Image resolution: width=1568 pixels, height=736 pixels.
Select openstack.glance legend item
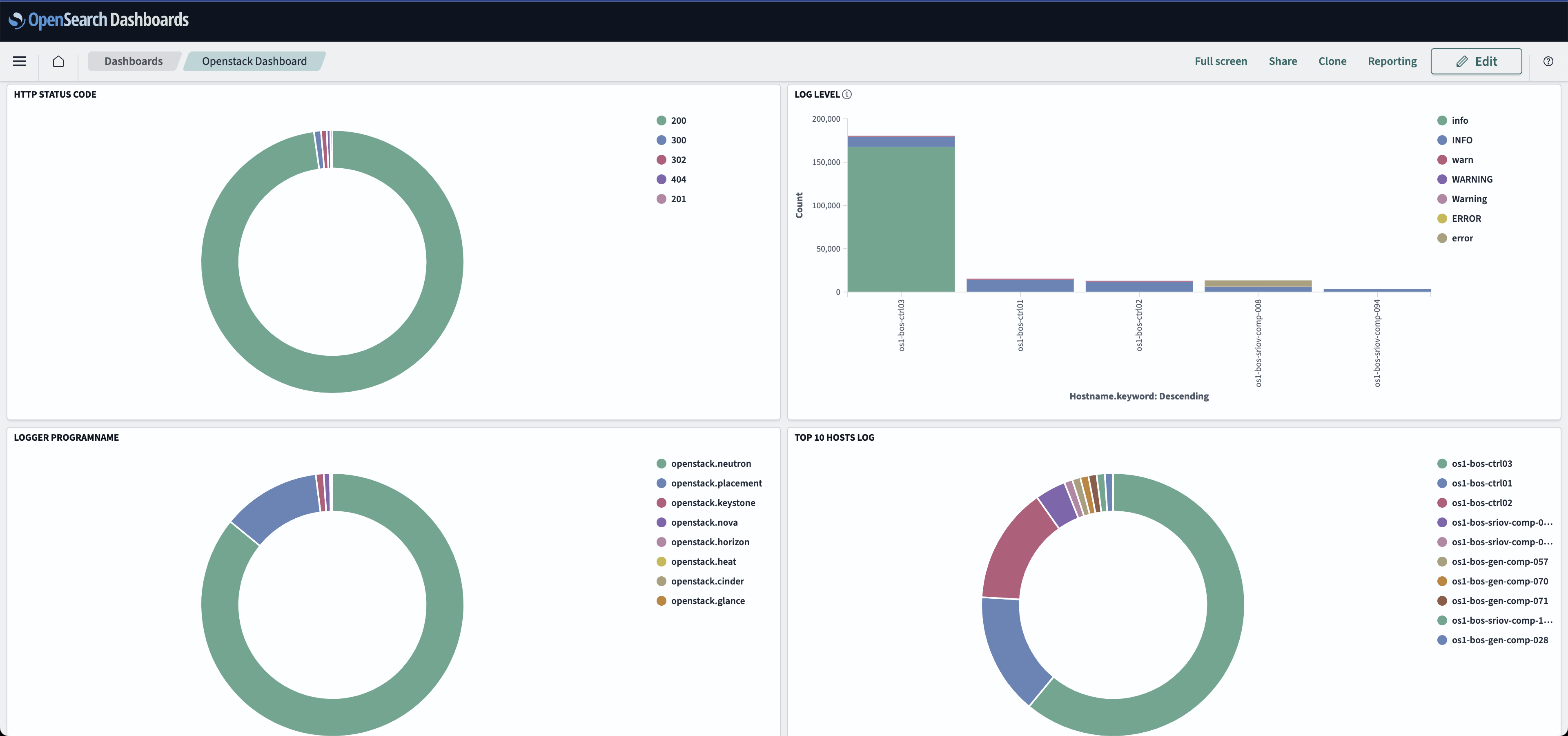coord(701,600)
